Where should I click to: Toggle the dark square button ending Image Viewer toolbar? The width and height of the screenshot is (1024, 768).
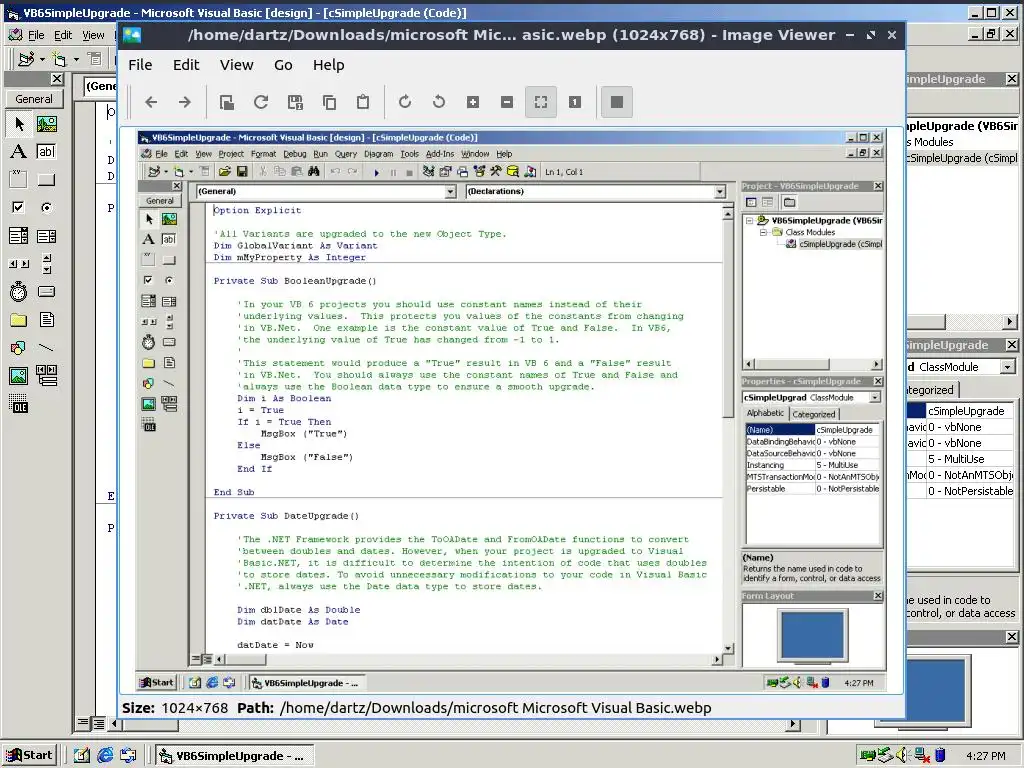point(616,102)
